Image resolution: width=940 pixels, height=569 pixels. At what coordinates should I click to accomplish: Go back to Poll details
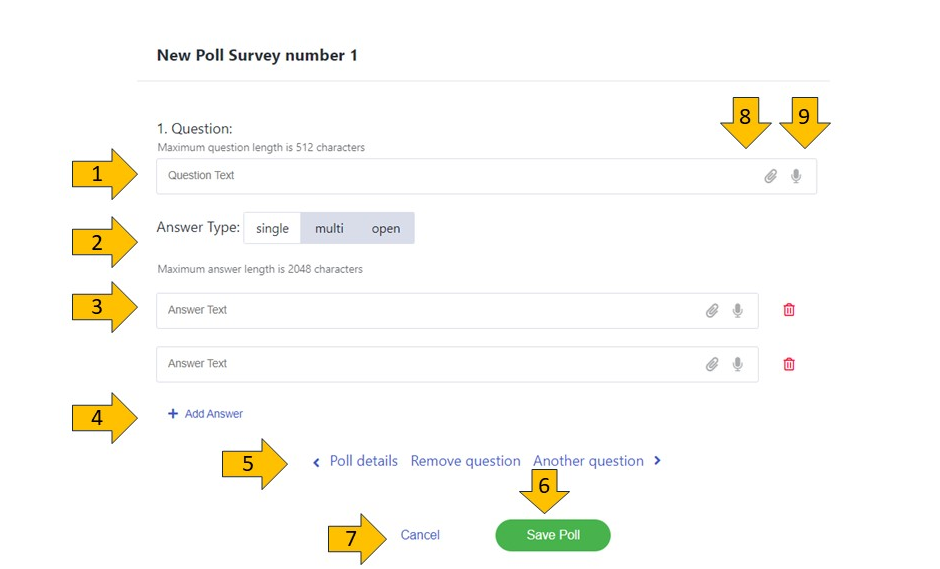(363, 461)
